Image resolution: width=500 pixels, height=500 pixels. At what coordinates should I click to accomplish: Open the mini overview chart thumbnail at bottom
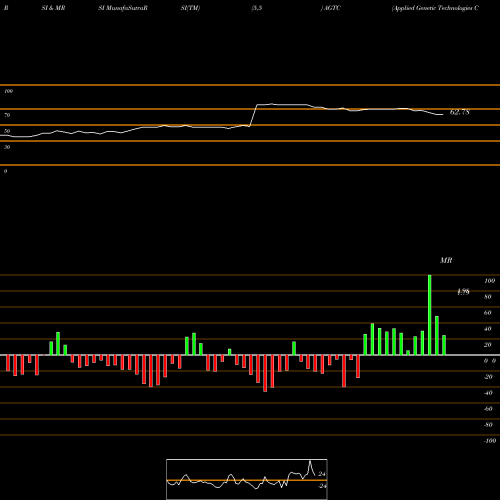[x=247, y=479]
